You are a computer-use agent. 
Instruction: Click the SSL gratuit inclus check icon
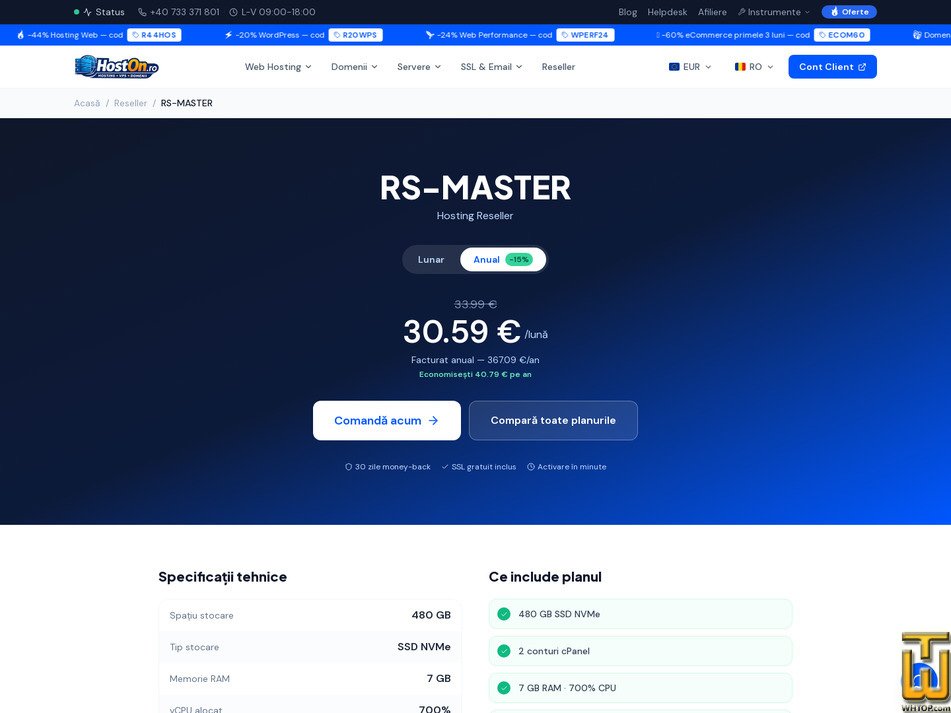pyautogui.click(x=445, y=467)
